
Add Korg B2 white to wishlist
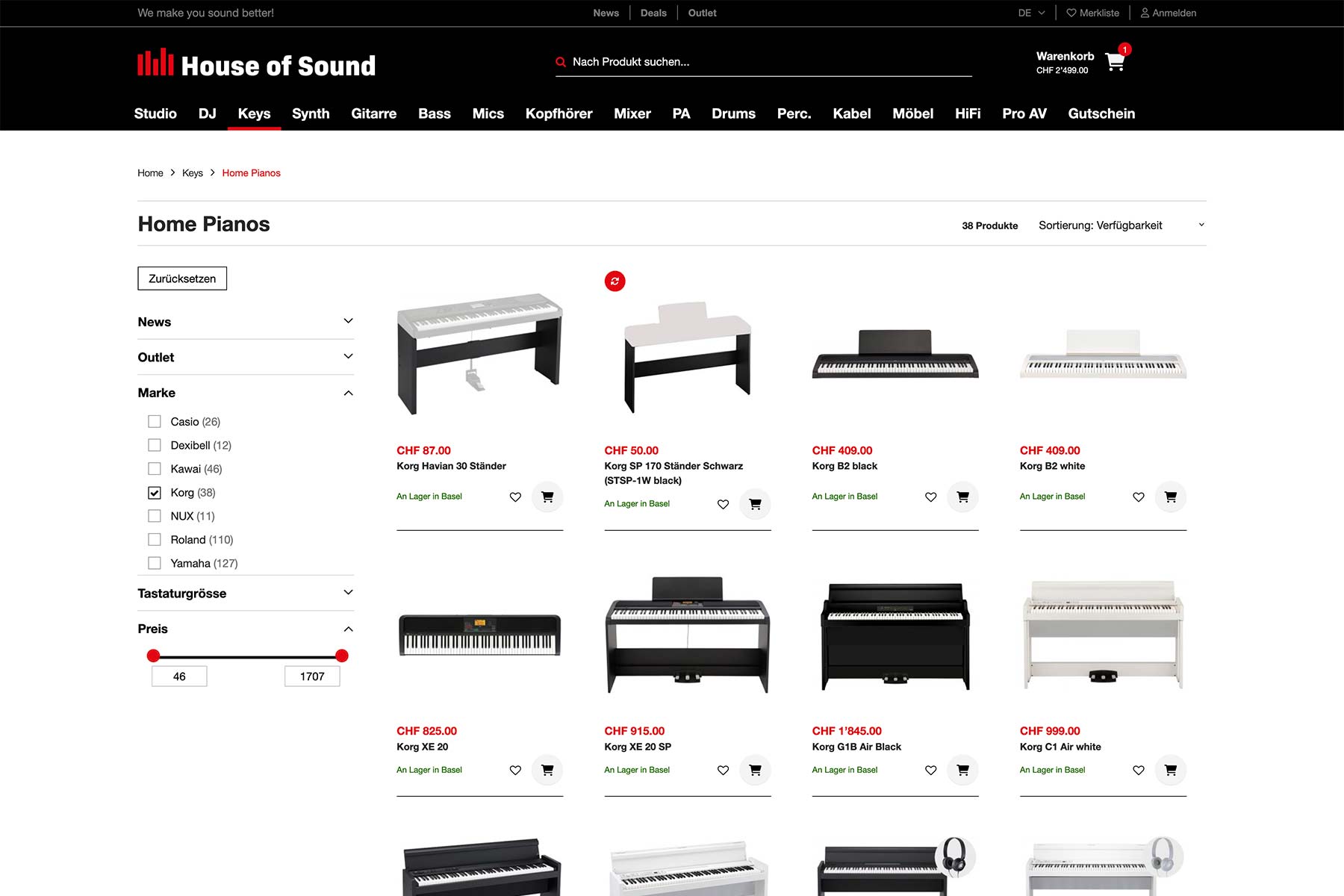(x=1139, y=497)
